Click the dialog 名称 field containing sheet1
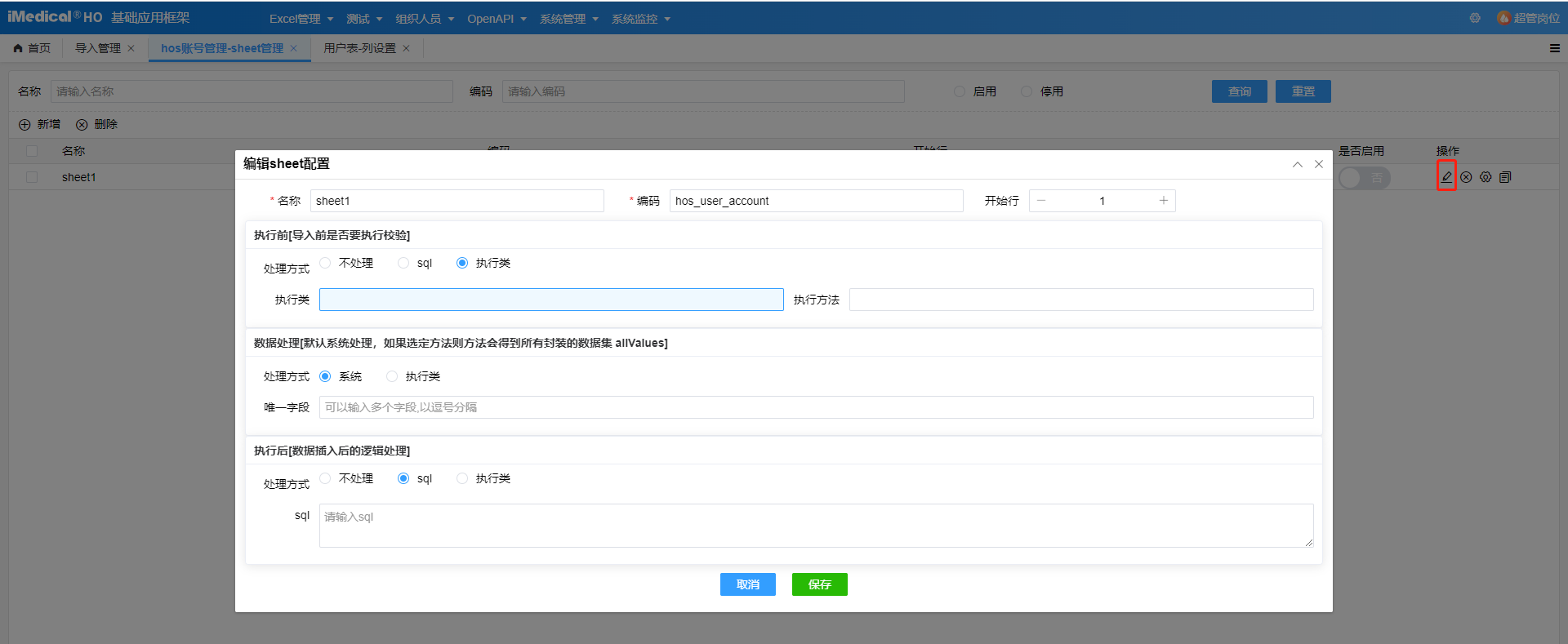 pyautogui.click(x=457, y=201)
